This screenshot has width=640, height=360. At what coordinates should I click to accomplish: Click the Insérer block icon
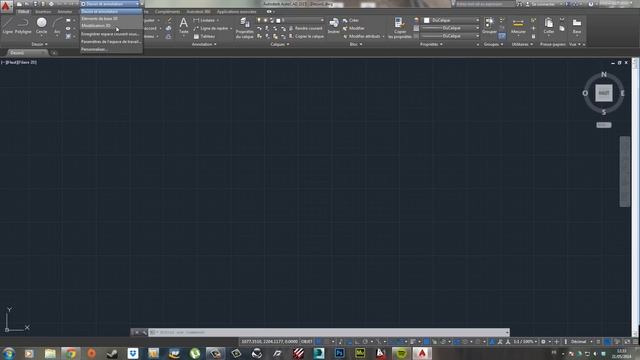click(333, 25)
